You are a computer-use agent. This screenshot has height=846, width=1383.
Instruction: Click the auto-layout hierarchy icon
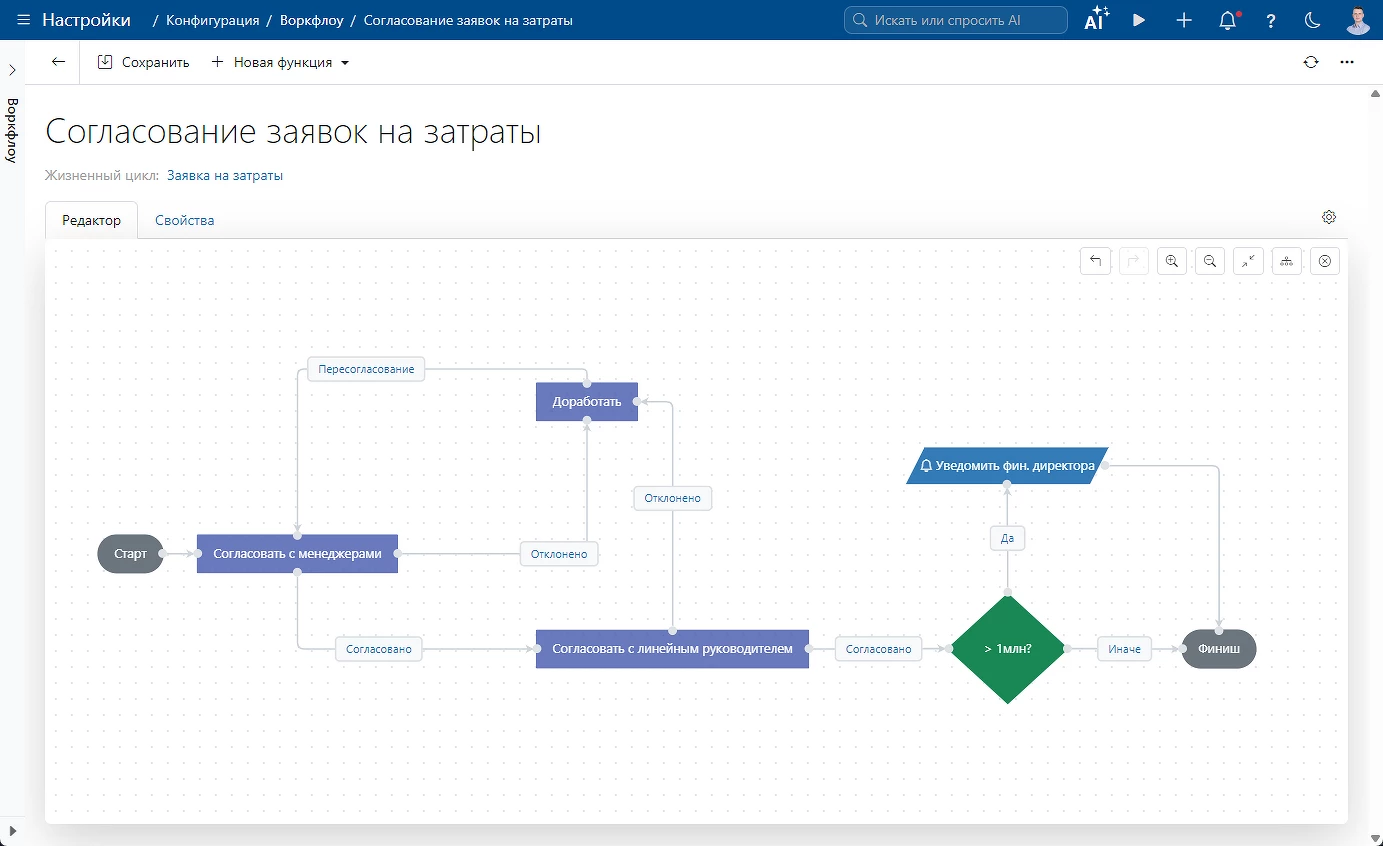[1286, 261]
